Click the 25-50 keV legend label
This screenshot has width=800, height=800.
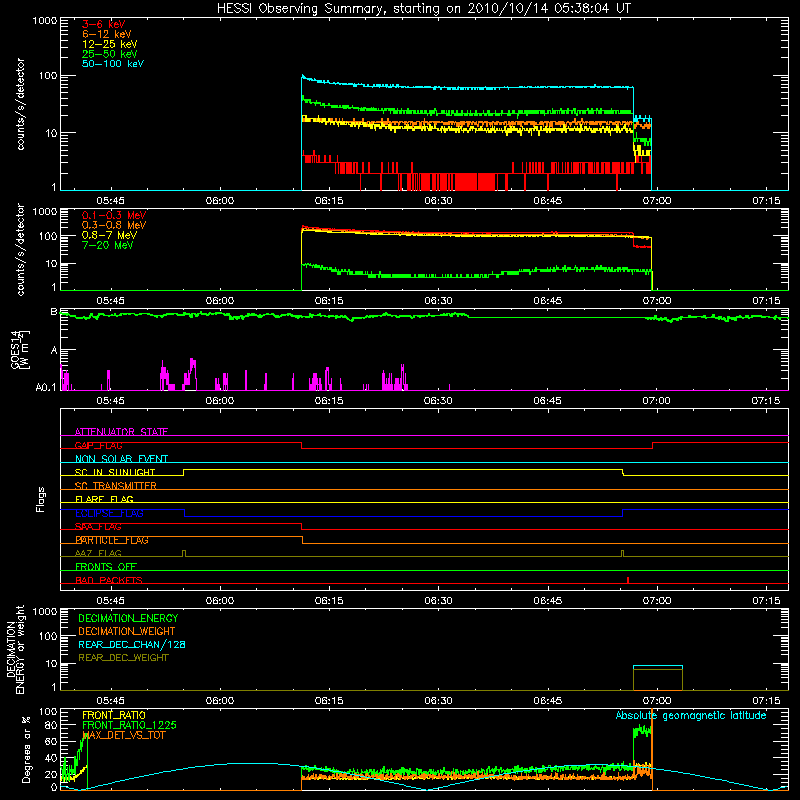[x=110, y=54]
